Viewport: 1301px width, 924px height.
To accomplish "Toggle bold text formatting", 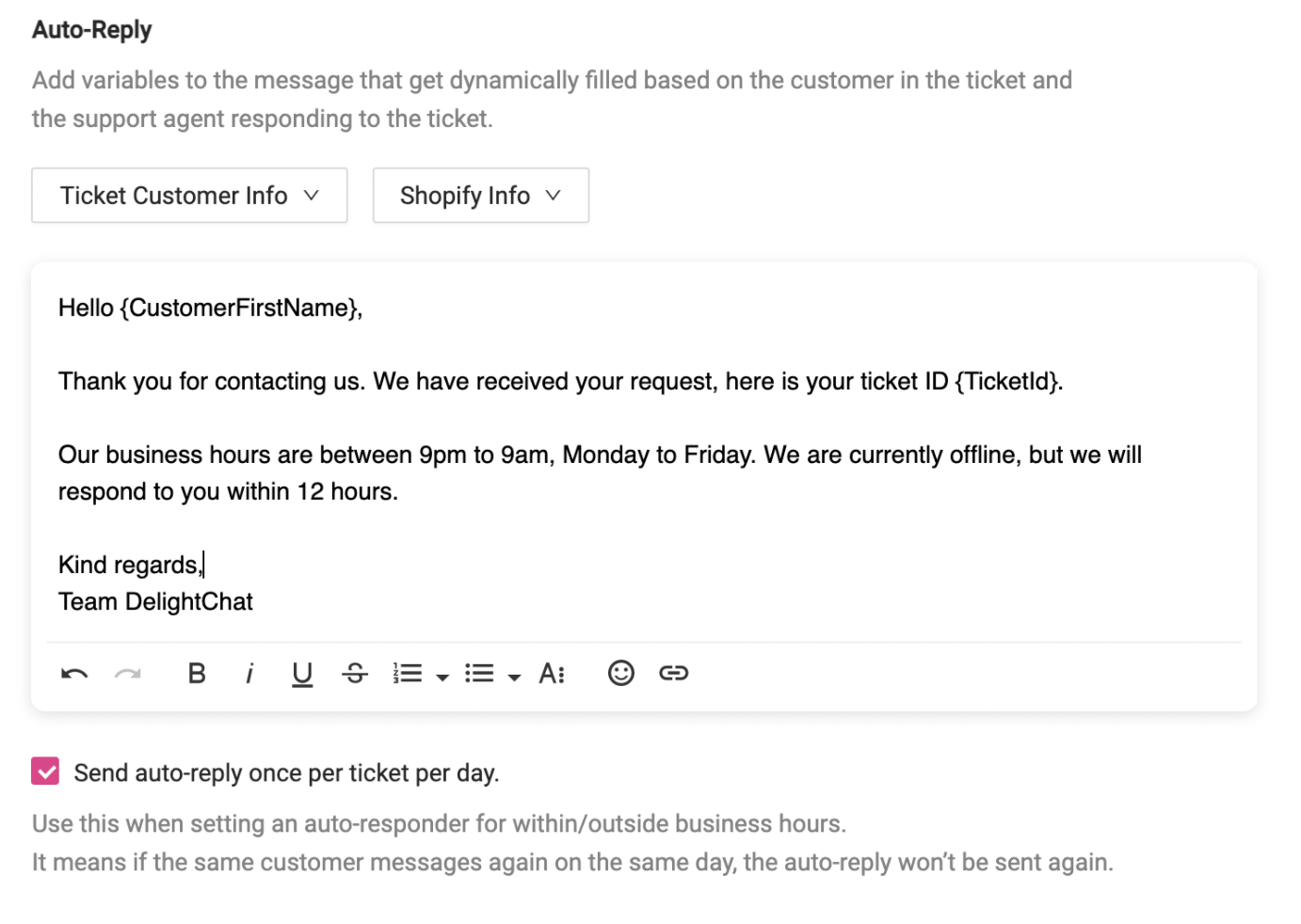I will tap(197, 674).
